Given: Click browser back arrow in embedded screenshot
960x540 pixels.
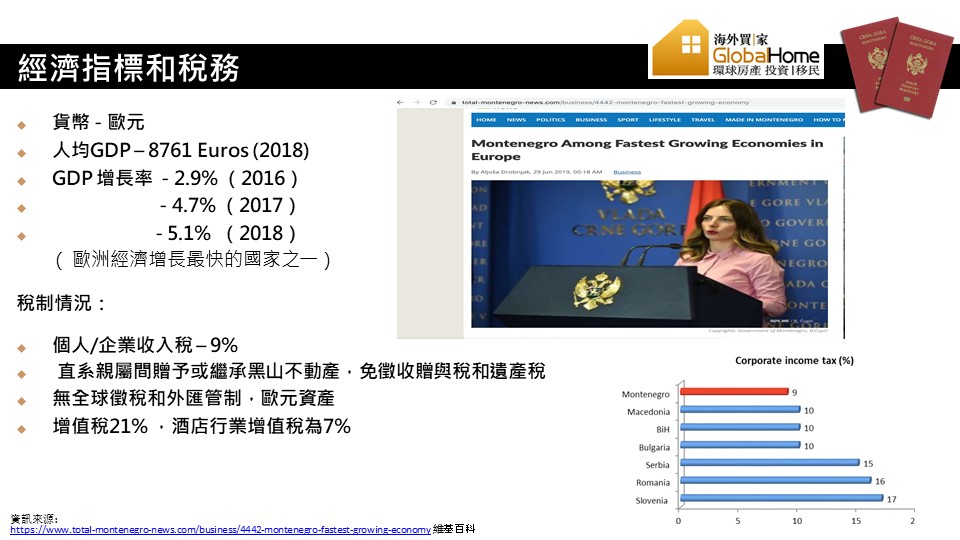Looking at the screenshot, I should pos(400,102).
